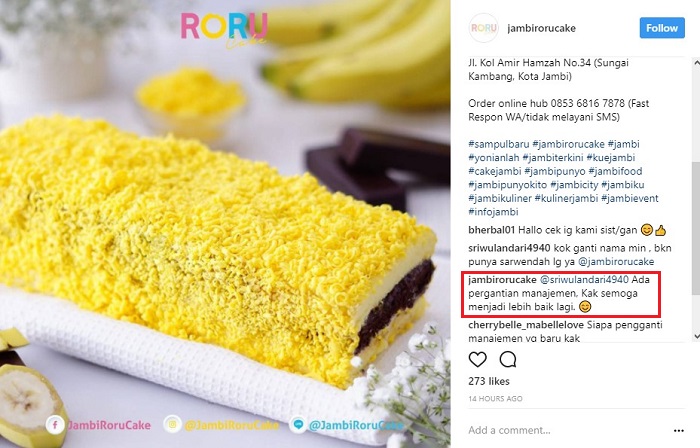Click the RORU Cake logo on the photo
This screenshot has width=700, height=448.
[x=224, y=29]
